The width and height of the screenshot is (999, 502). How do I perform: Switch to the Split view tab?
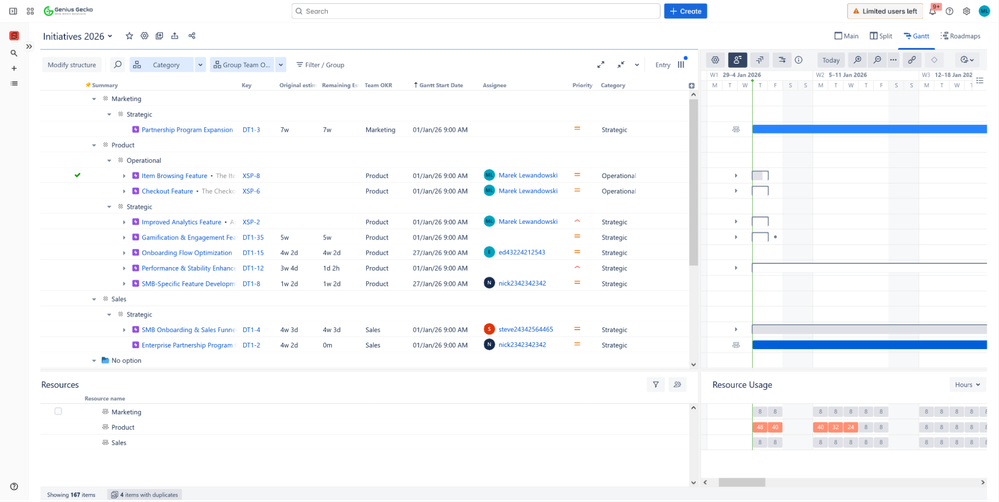pos(881,36)
